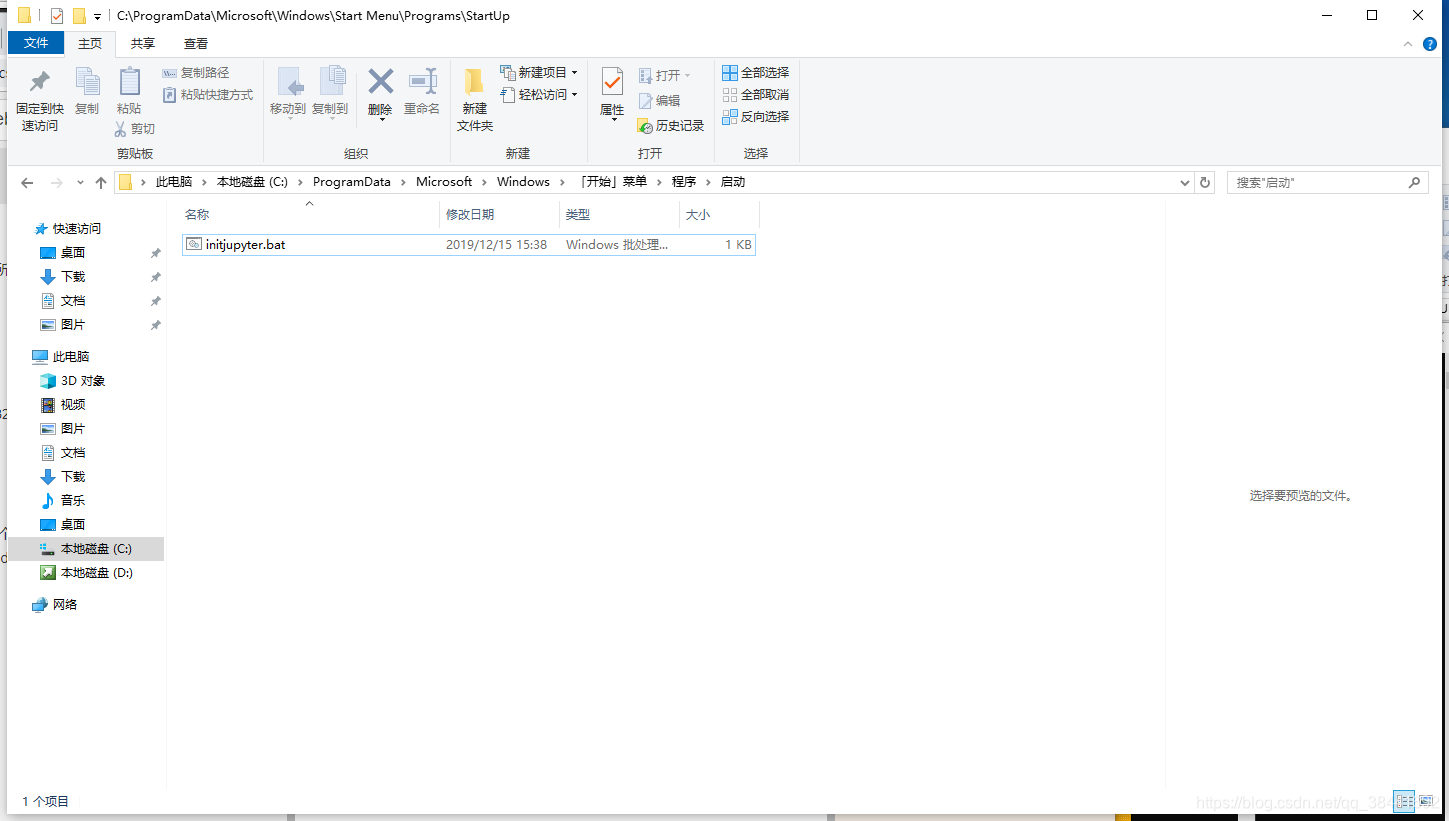Image resolution: width=1449 pixels, height=821 pixels.
Task: Open the 复制到 copy-to button
Action: [x=330, y=92]
